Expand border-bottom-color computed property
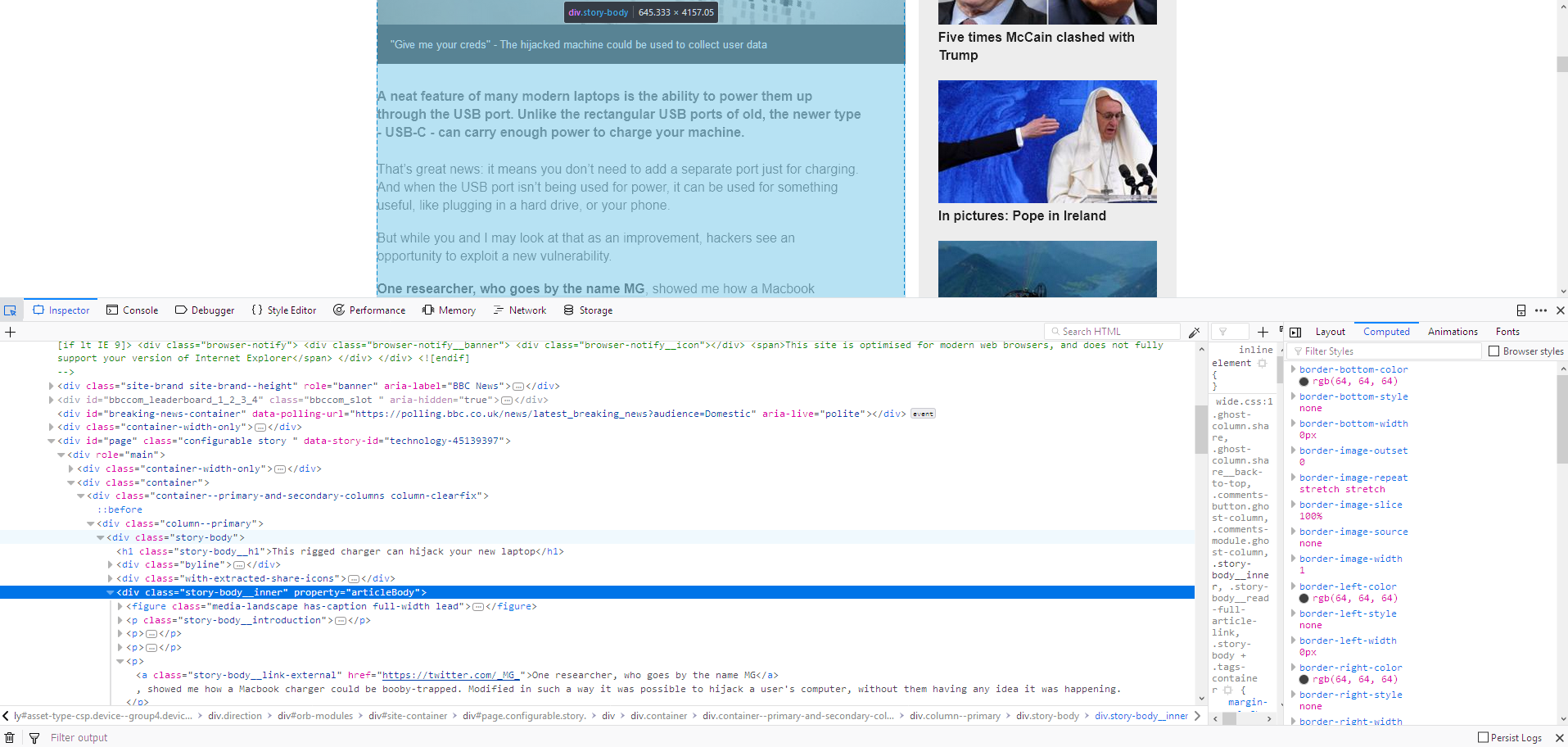Viewport: 1568px width, 747px height. (x=1294, y=369)
